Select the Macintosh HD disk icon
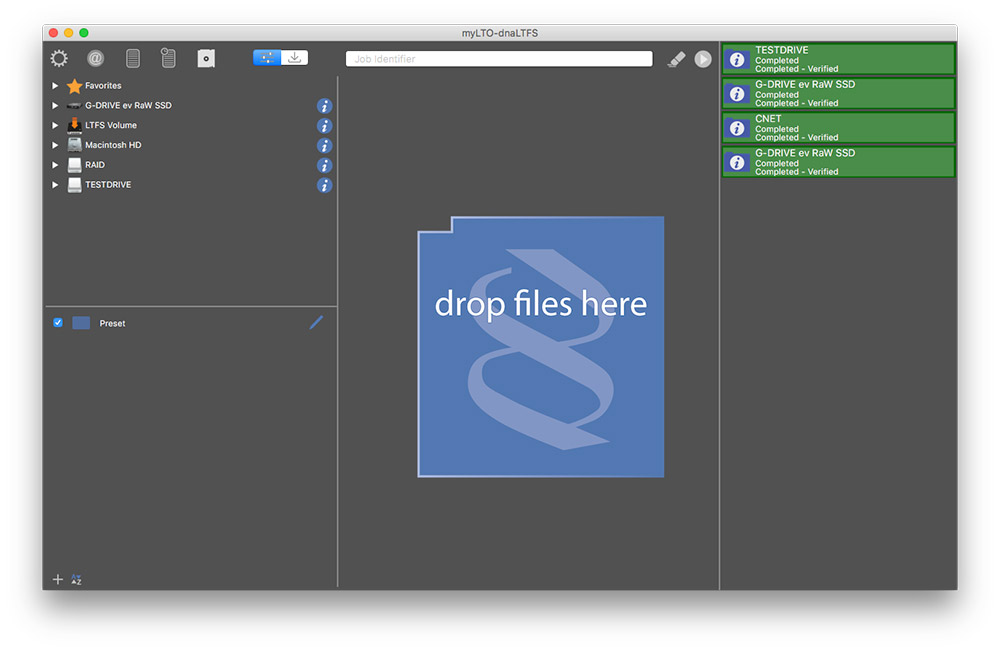 pos(75,145)
